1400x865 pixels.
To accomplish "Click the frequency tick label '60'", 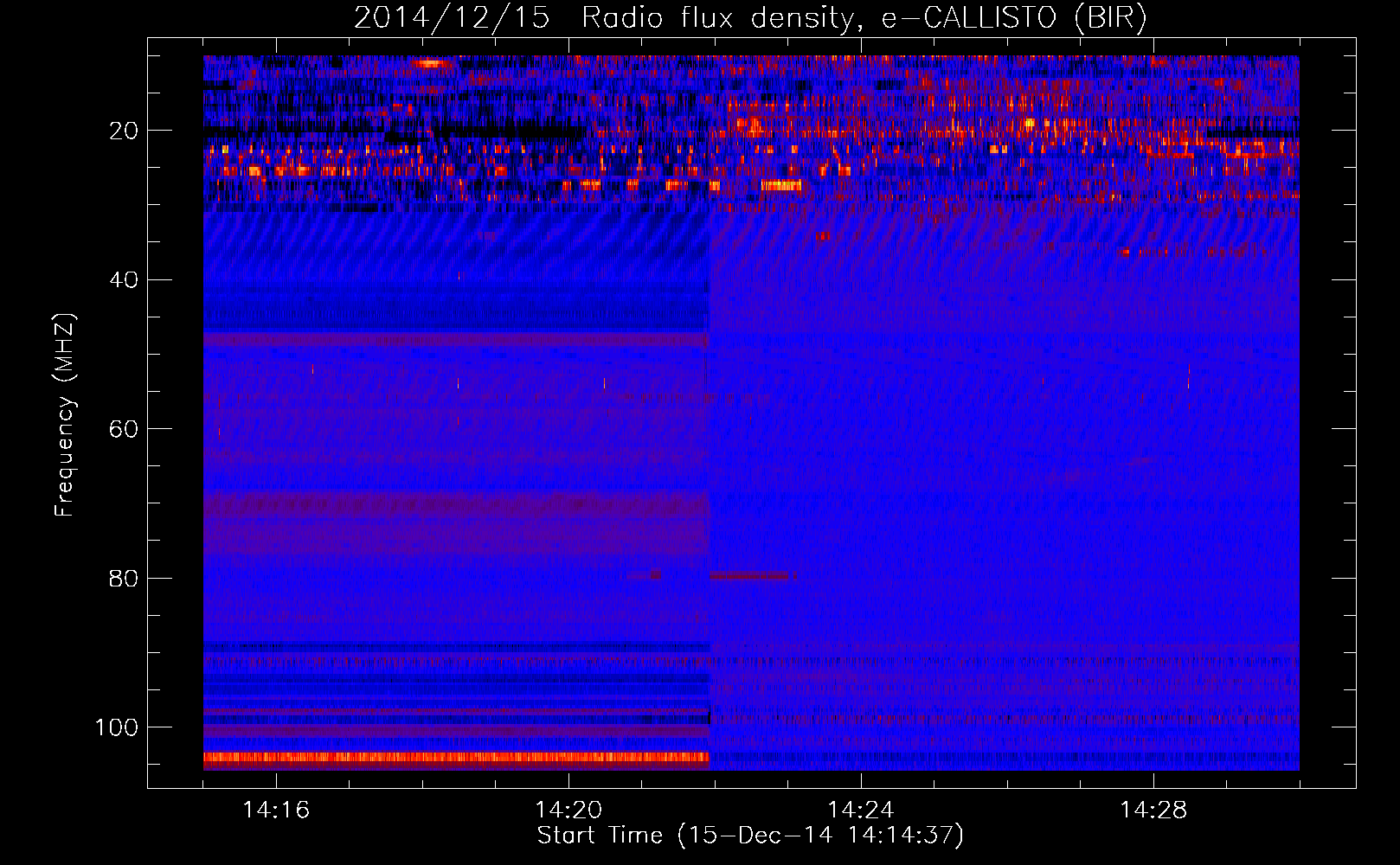I will point(124,429).
